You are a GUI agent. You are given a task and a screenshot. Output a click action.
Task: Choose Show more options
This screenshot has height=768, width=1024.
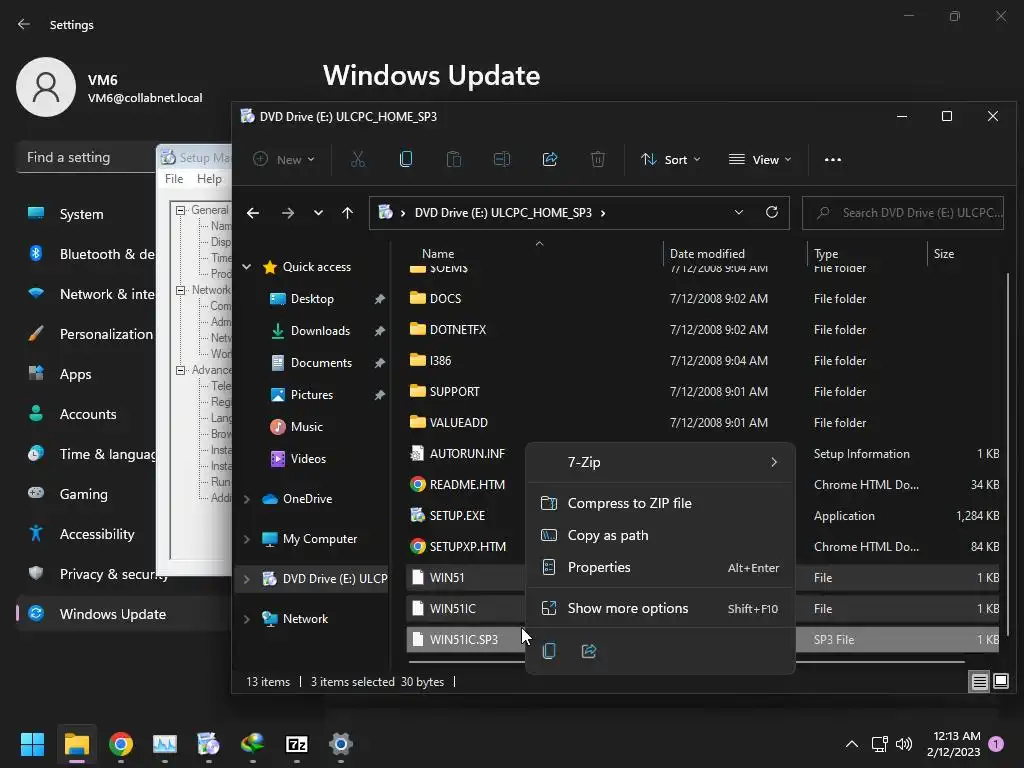(x=660, y=608)
